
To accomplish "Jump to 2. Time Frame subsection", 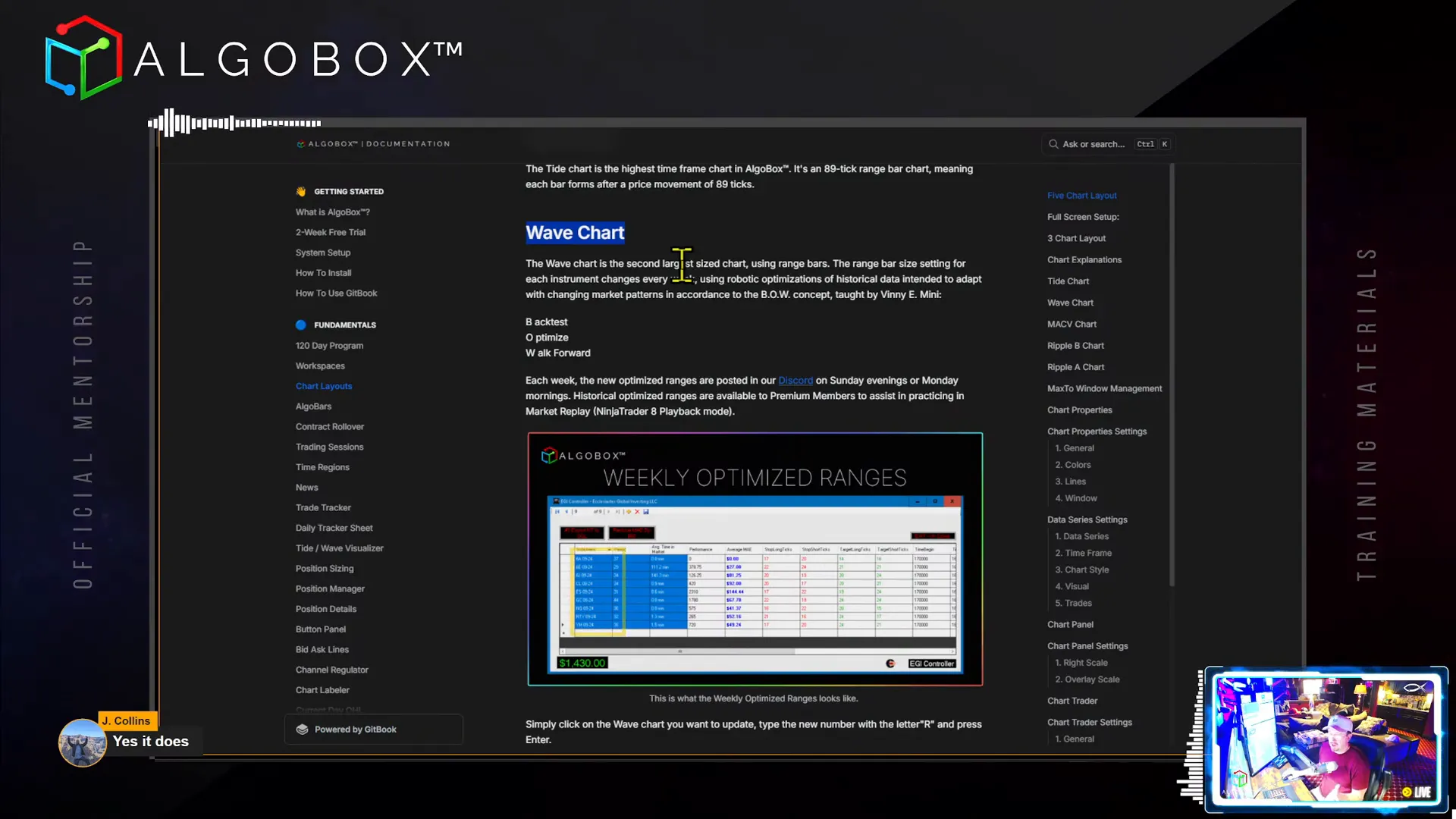I will click(x=1084, y=554).
